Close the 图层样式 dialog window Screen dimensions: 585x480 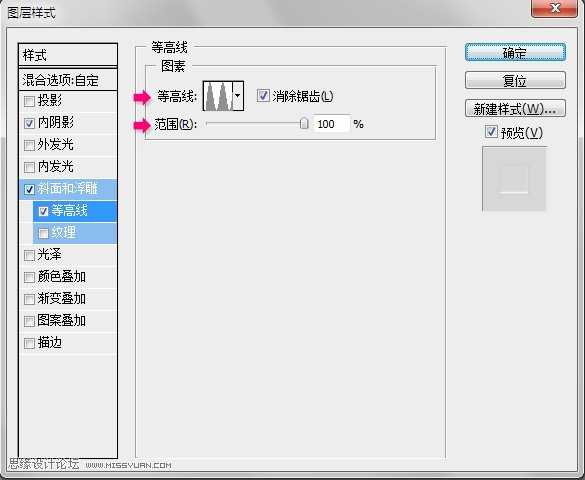[555, 8]
